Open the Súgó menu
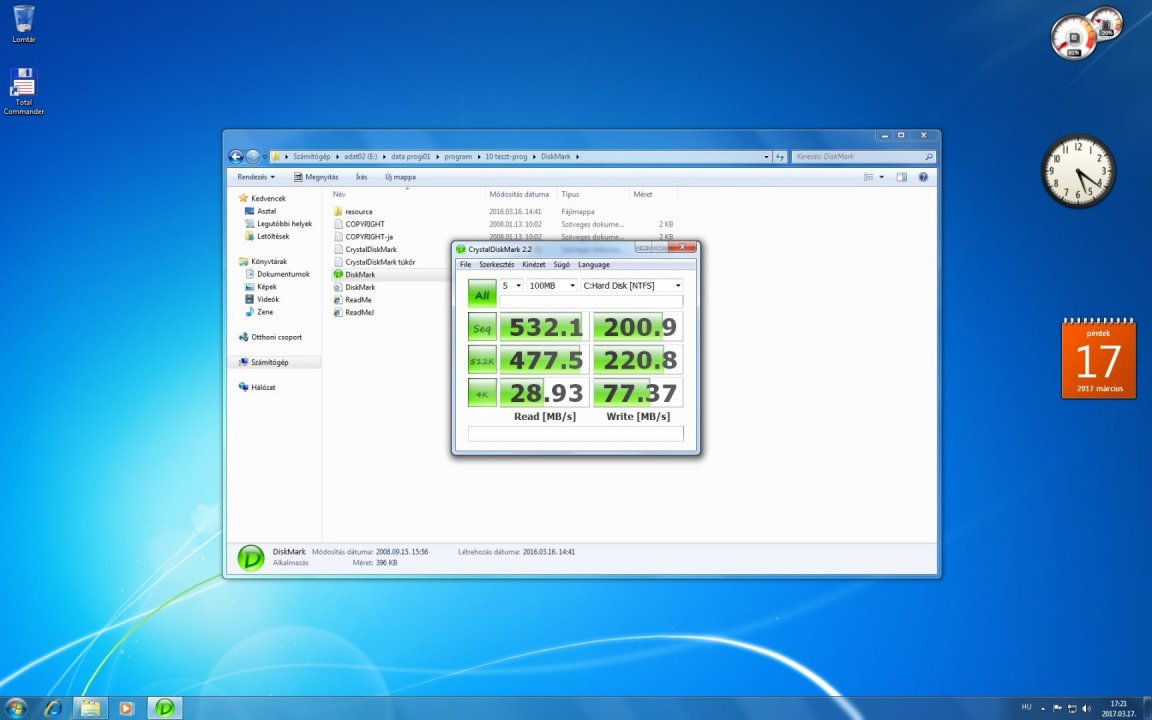The image size is (1152, 720). [561, 264]
